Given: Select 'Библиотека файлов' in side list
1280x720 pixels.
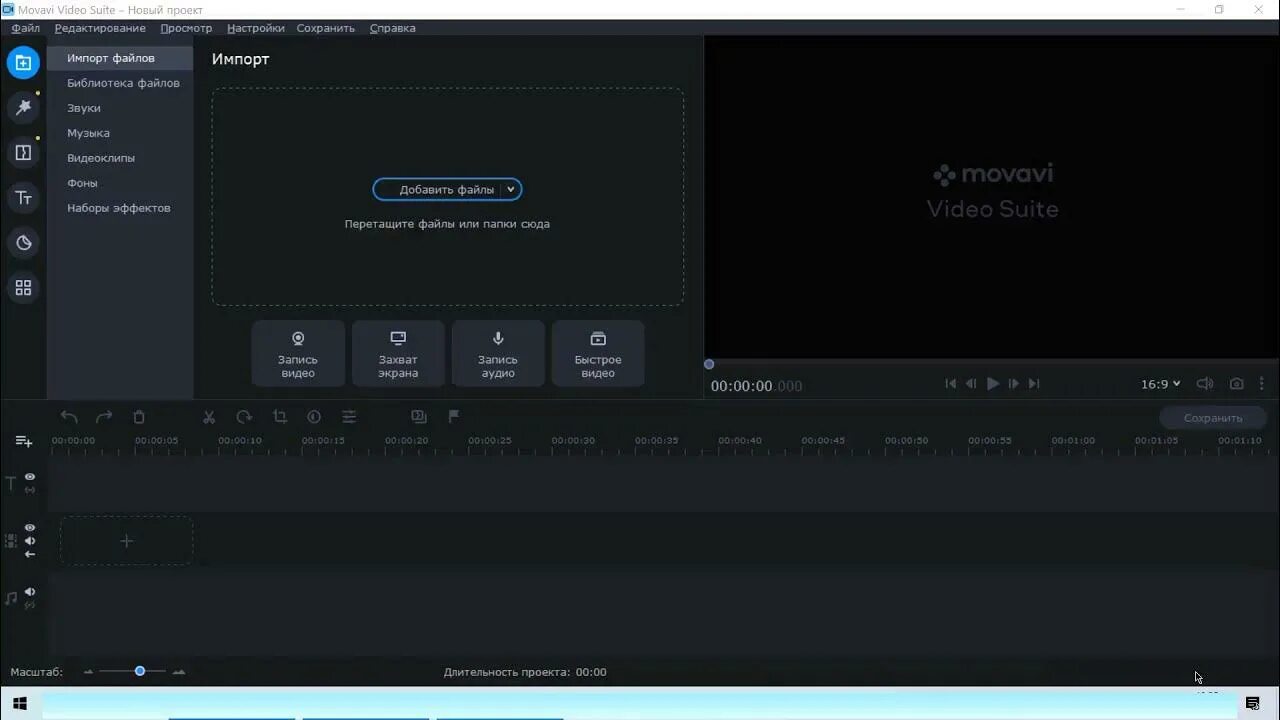Looking at the screenshot, I should click(120, 83).
